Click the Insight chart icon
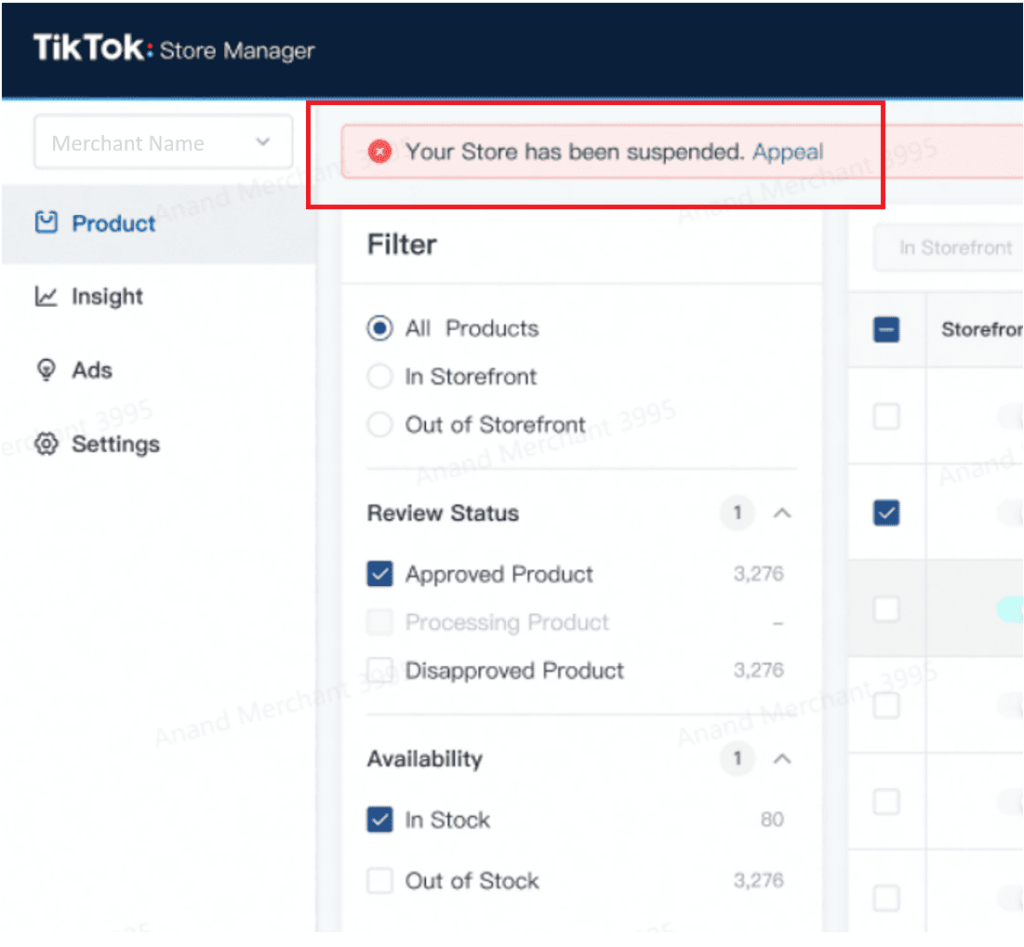Viewport: 1024px width, 947px height. pyautogui.click(x=46, y=297)
